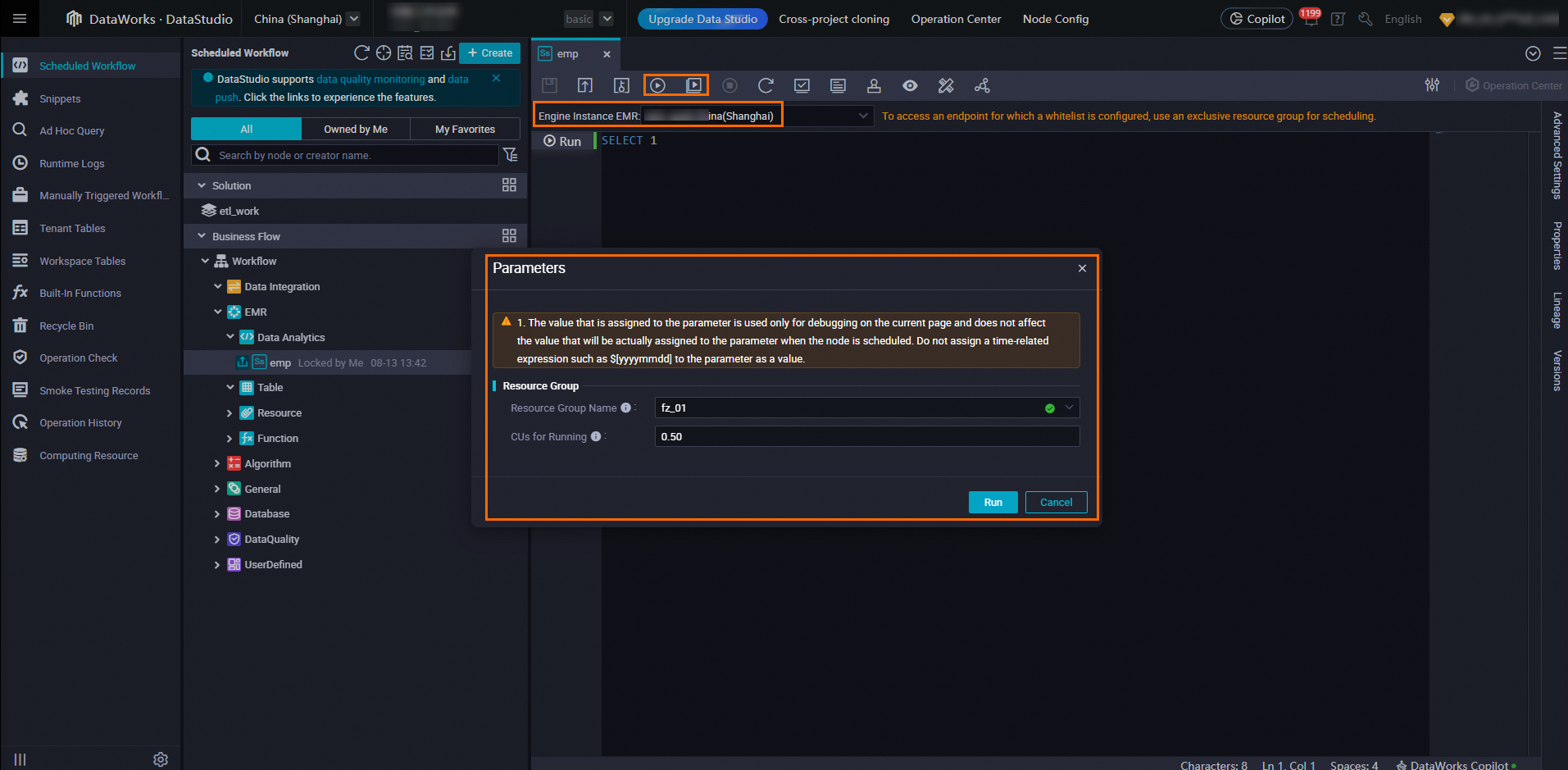Open the Properties side panel tab
The image size is (1568, 770).
(x=1557, y=245)
